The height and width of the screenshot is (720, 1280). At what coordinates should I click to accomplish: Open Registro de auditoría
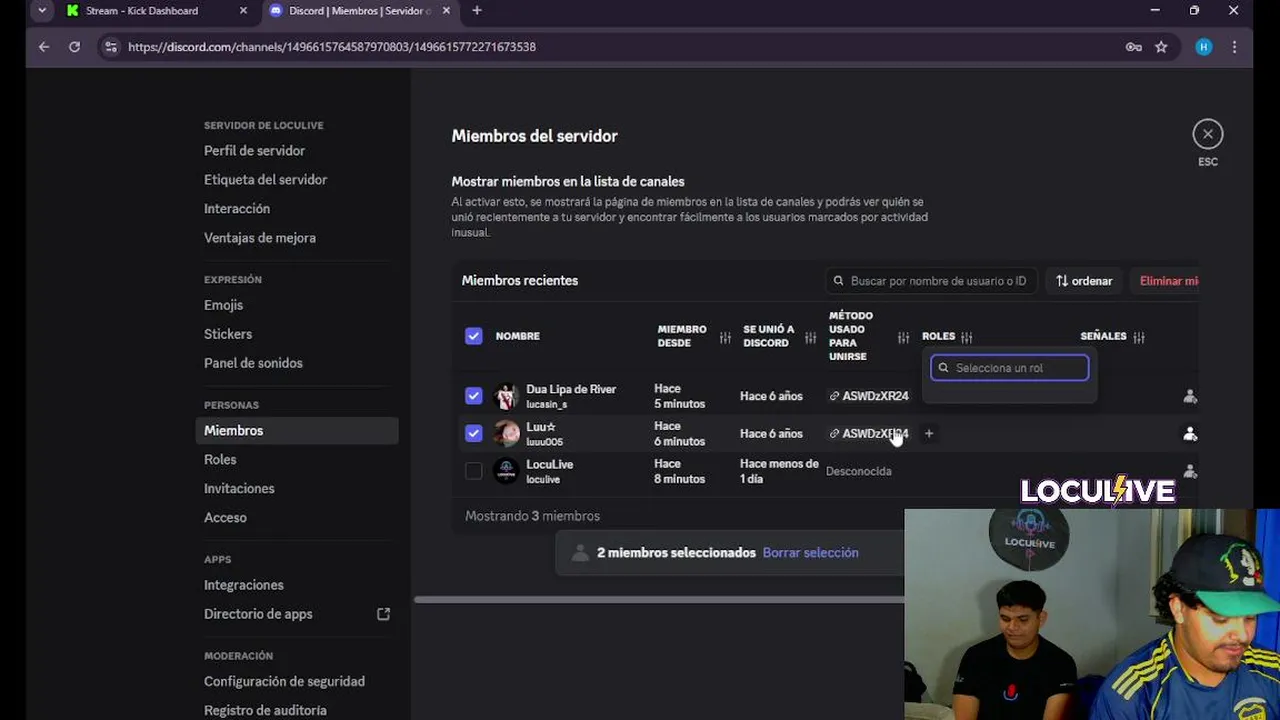[265, 711]
